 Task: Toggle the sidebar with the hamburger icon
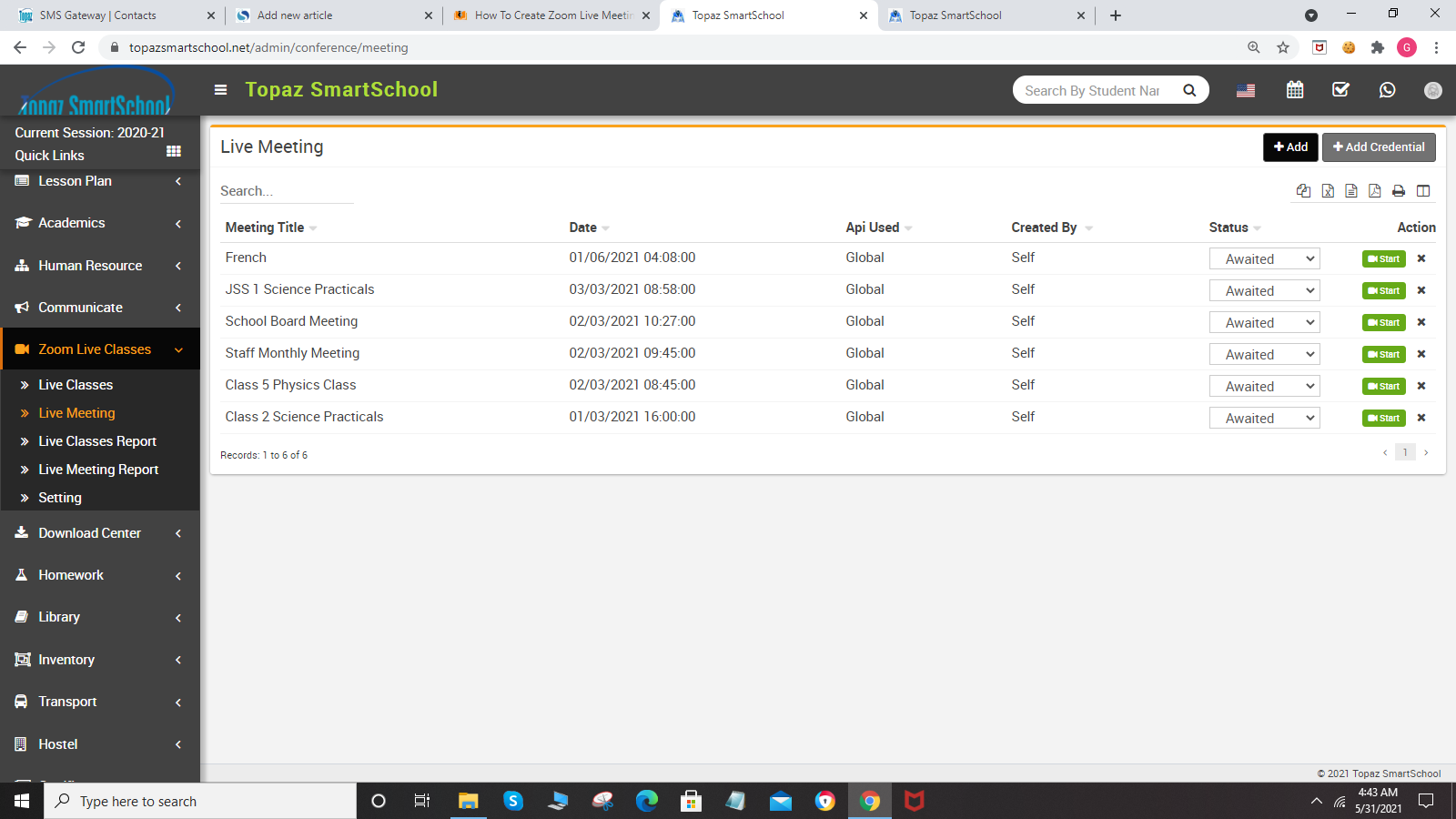tap(220, 90)
